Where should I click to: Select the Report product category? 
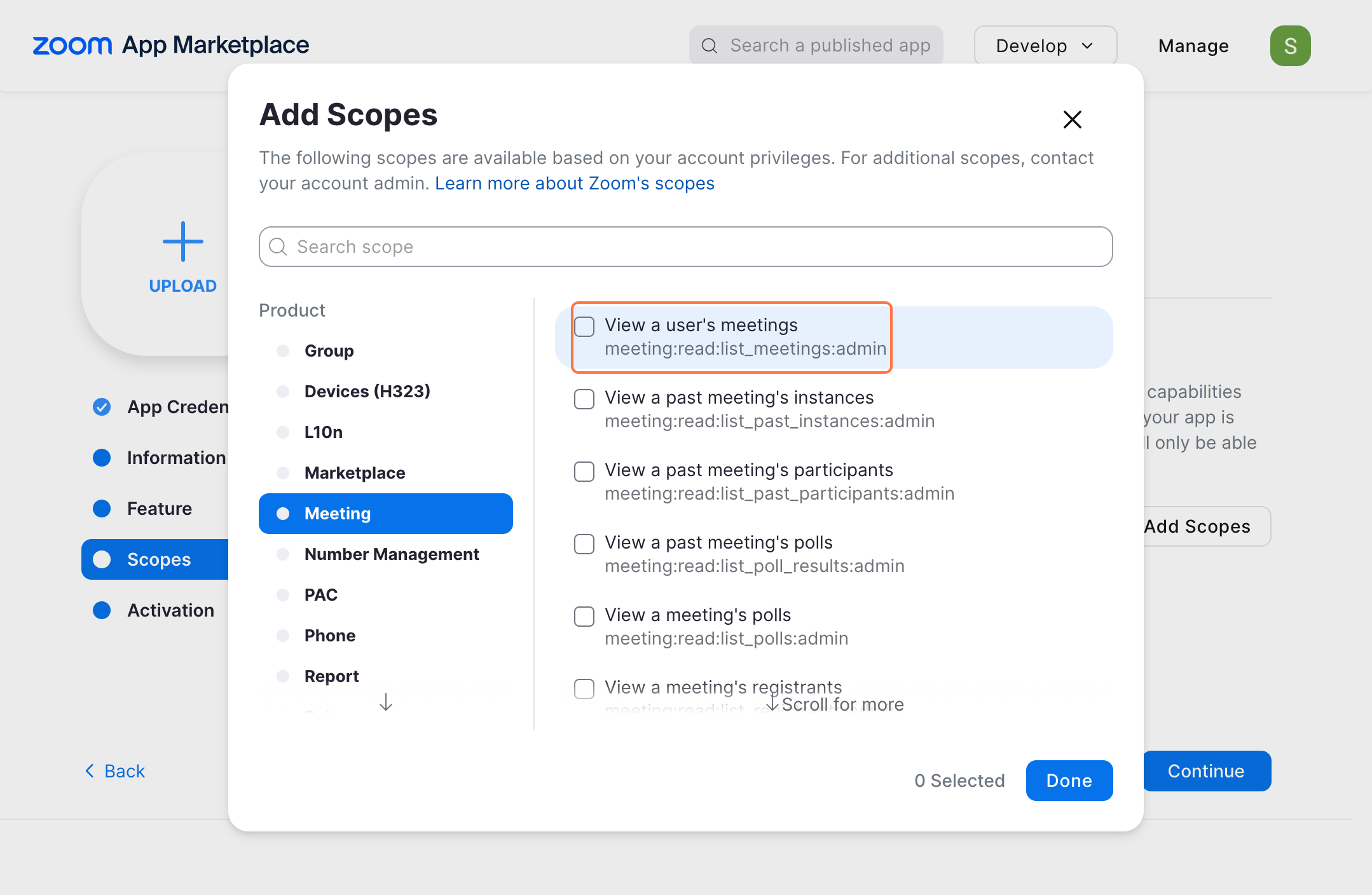(x=386, y=676)
